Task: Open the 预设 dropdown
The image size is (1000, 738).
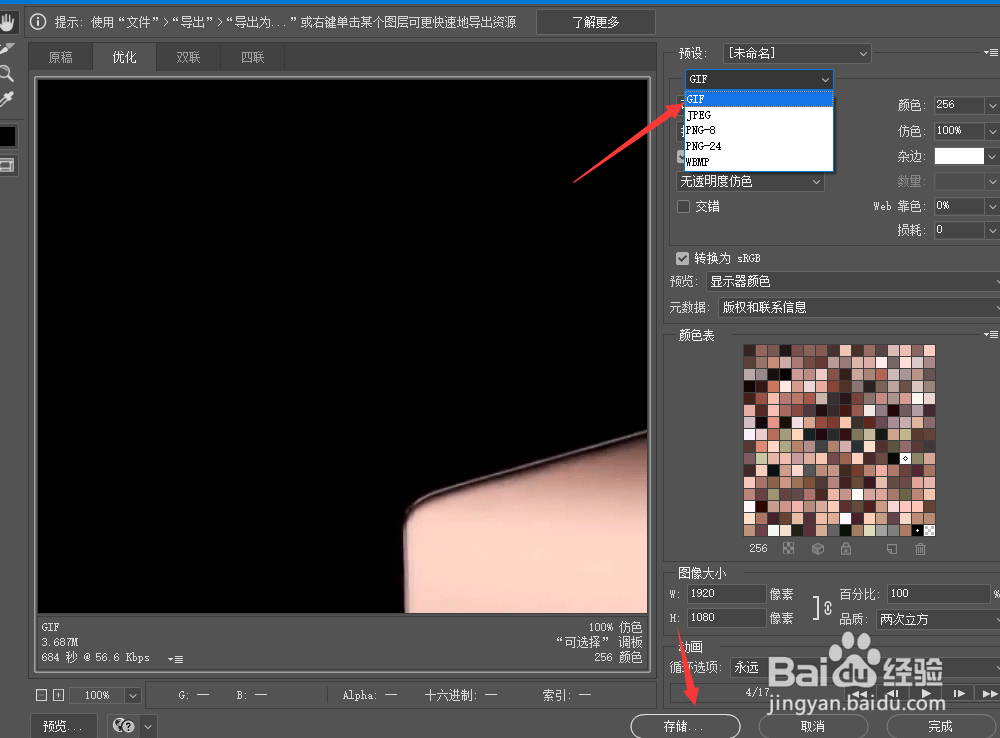Action: coord(795,52)
